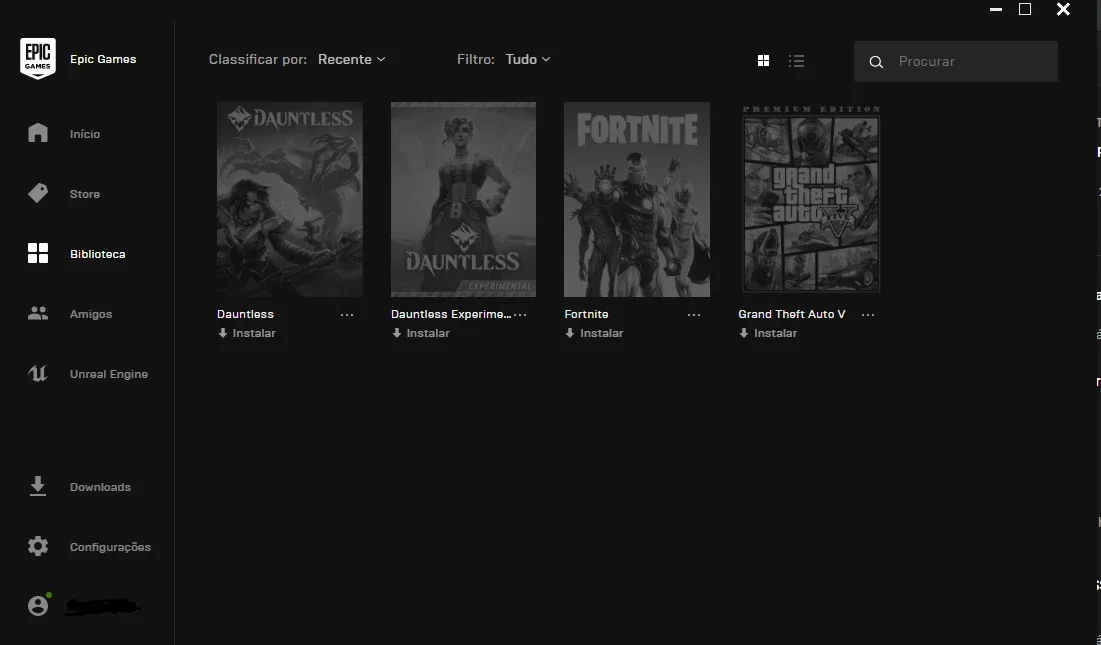Click the Epic Games header text
The width and height of the screenshot is (1101, 645).
click(x=103, y=59)
